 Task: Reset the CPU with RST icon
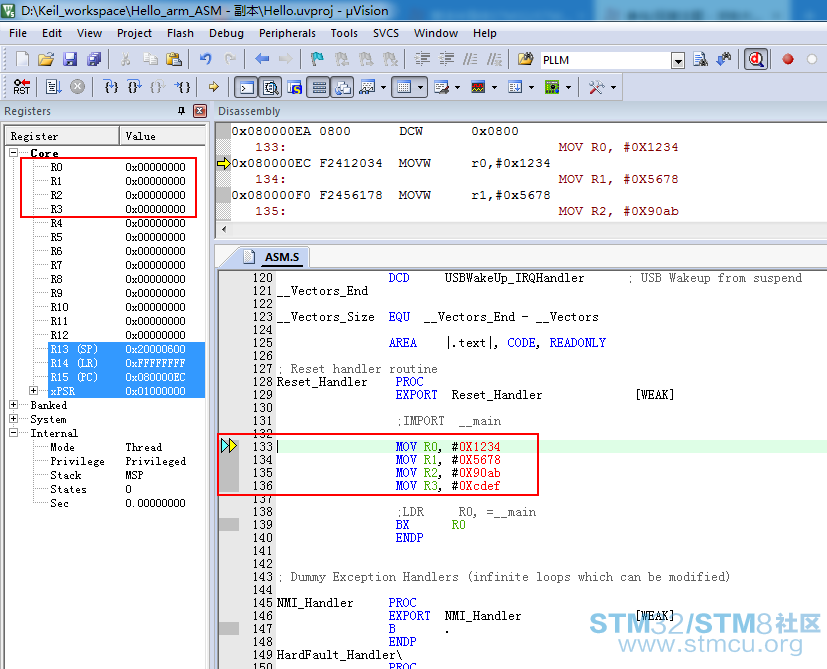pos(22,87)
